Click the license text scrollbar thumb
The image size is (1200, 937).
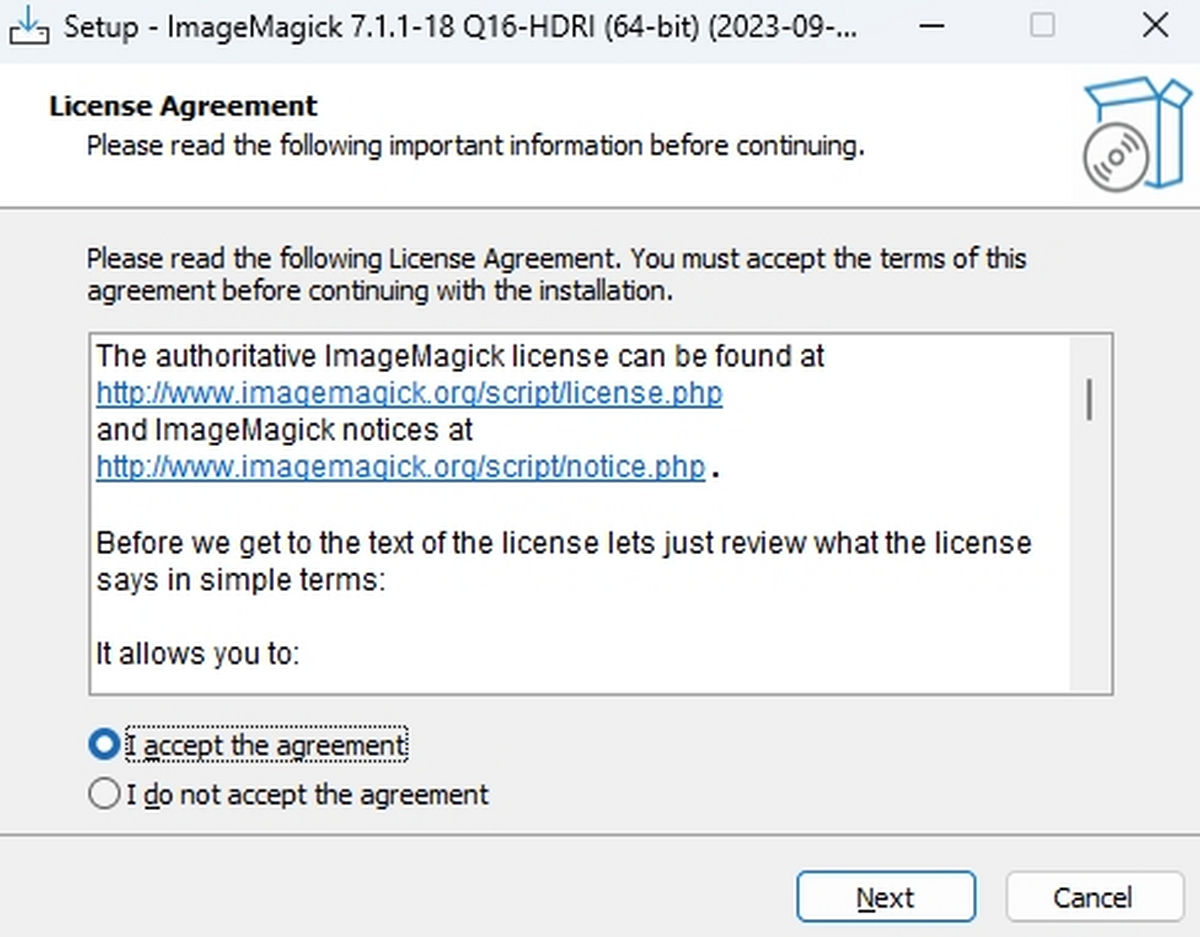click(x=1089, y=399)
